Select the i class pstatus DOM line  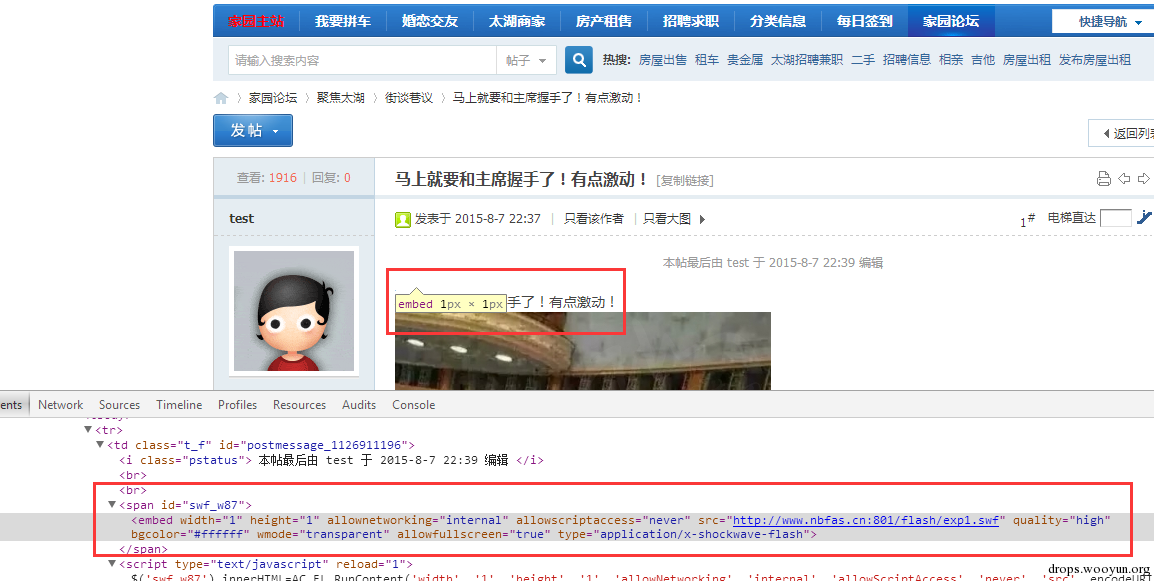pyautogui.click(x=331, y=460)
